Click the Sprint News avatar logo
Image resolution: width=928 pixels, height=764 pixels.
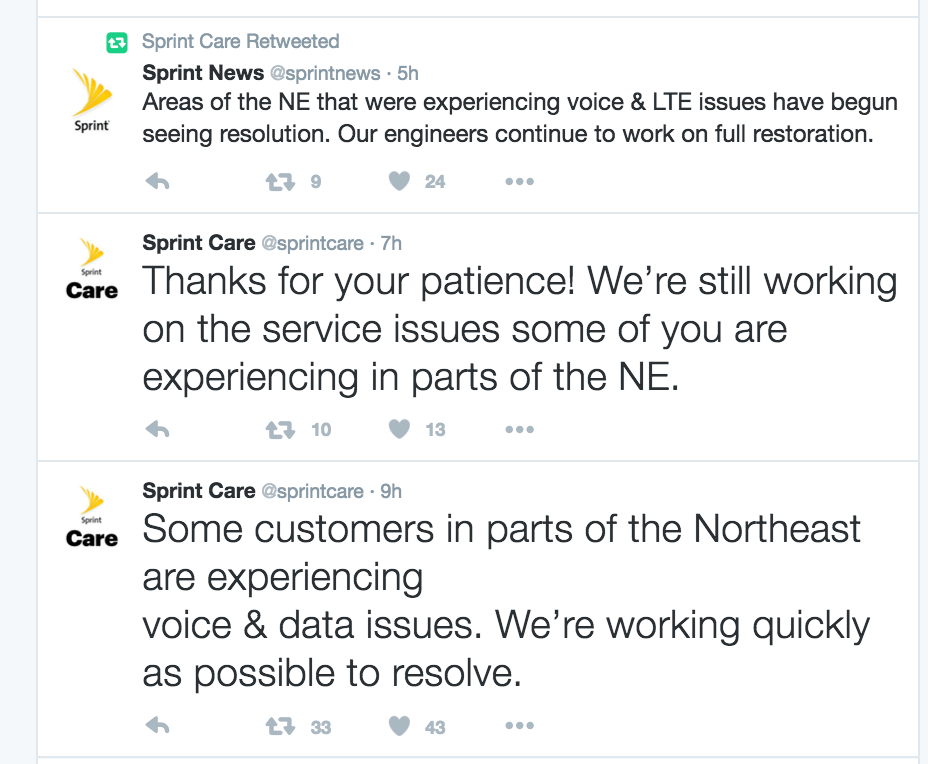coord(92,100)
